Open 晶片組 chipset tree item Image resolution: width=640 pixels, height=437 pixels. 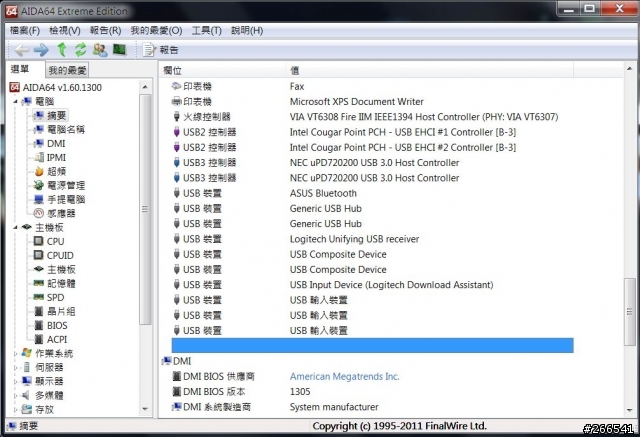[x=55, y=311]
